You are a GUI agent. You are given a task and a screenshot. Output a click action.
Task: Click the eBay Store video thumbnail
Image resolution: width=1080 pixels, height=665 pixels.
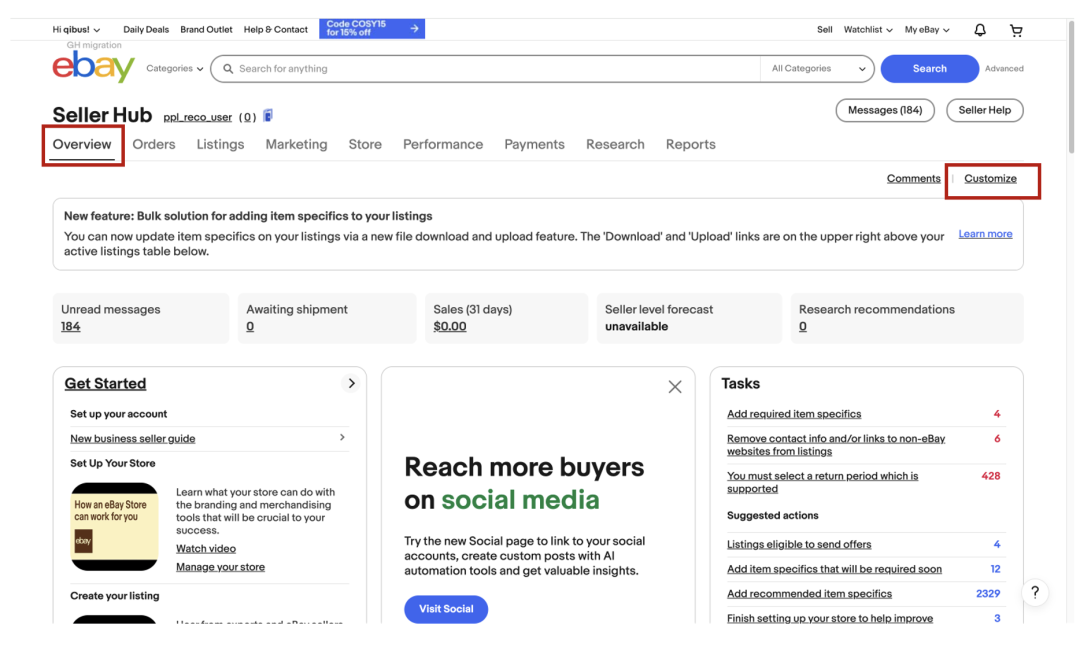[114, 526]
